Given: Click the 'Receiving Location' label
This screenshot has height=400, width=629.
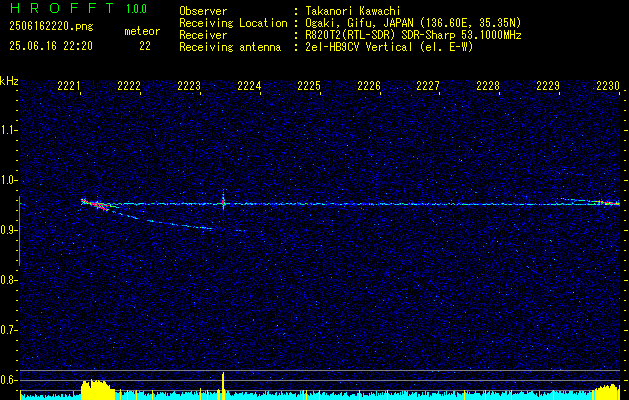Looking at the screenshot, I should pos(233,23).
